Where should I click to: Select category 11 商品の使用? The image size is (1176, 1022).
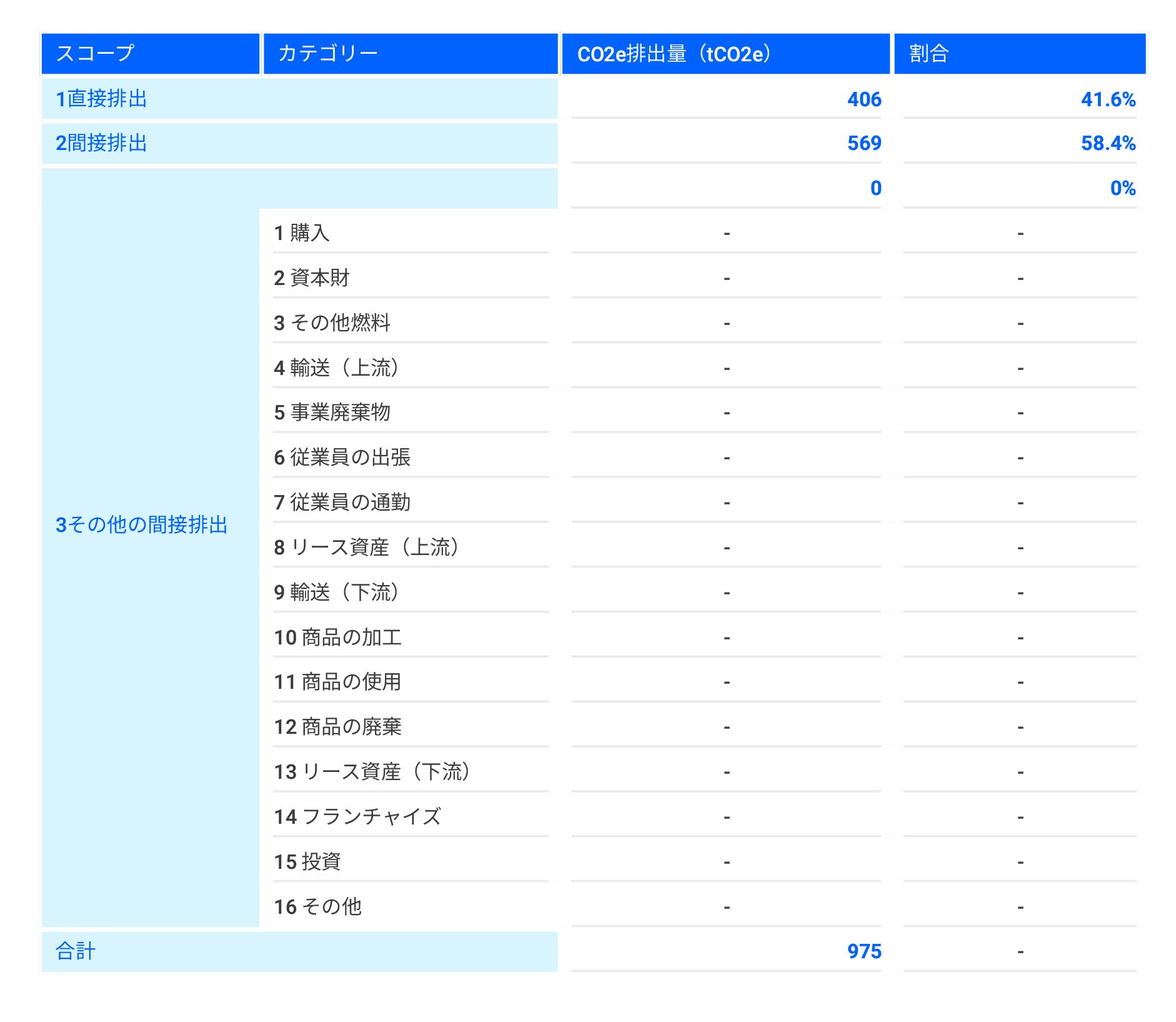click(x=338, y=682)
